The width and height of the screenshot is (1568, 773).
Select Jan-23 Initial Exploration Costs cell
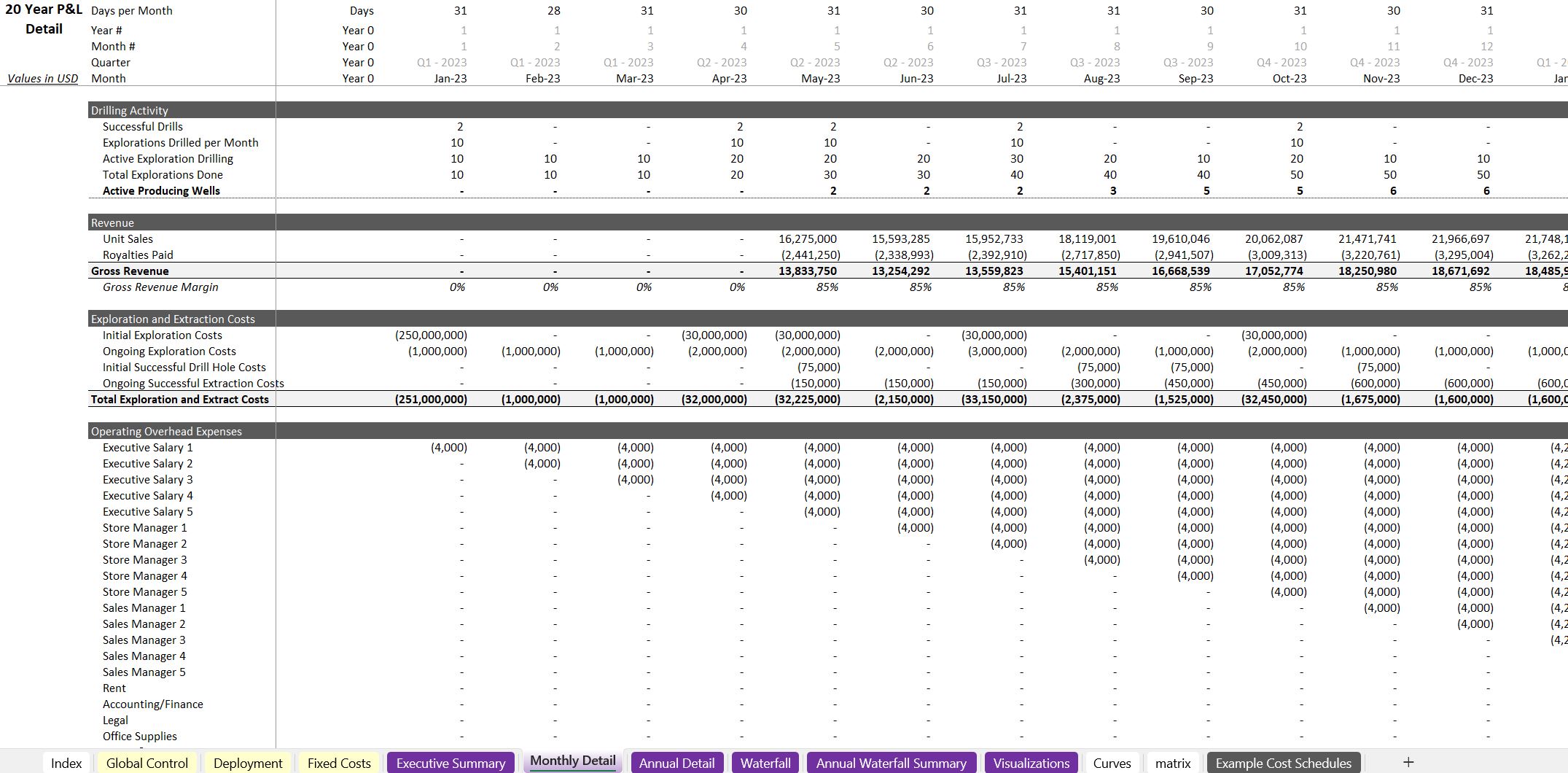tap(431, 335)
